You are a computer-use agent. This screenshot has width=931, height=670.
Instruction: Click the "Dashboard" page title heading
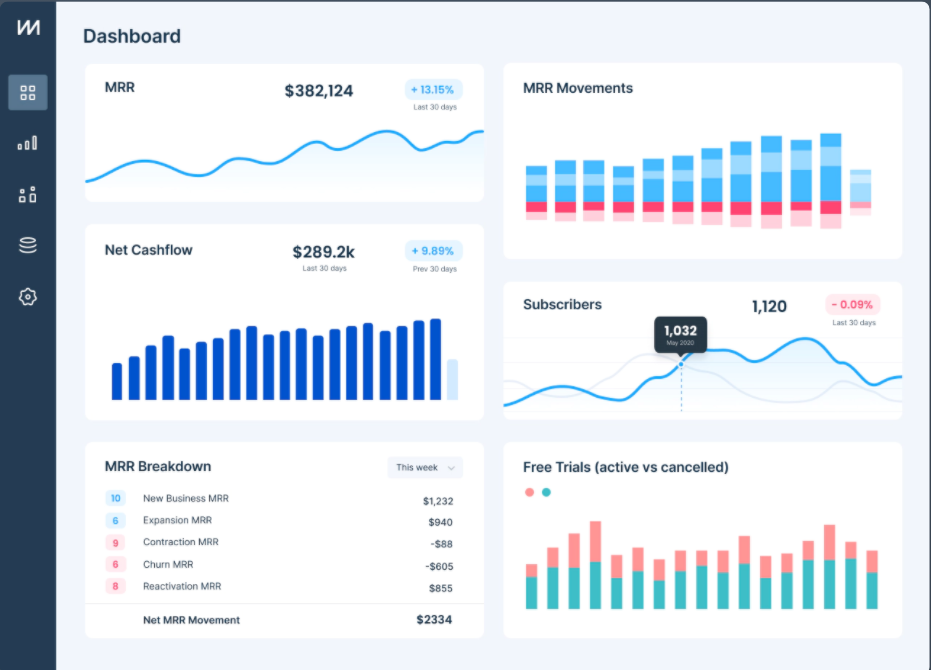point(131,35)
